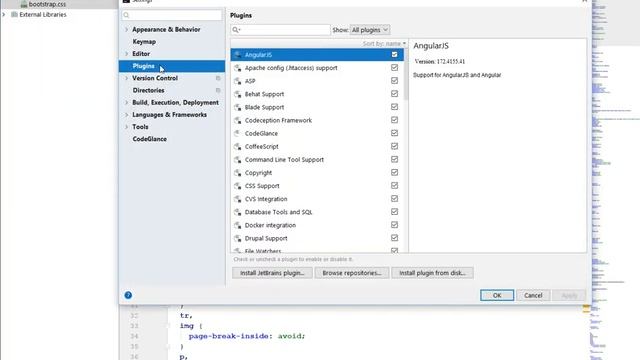
Task: Click the bootstrap.css file icon
Action: [x=24, y=4]
